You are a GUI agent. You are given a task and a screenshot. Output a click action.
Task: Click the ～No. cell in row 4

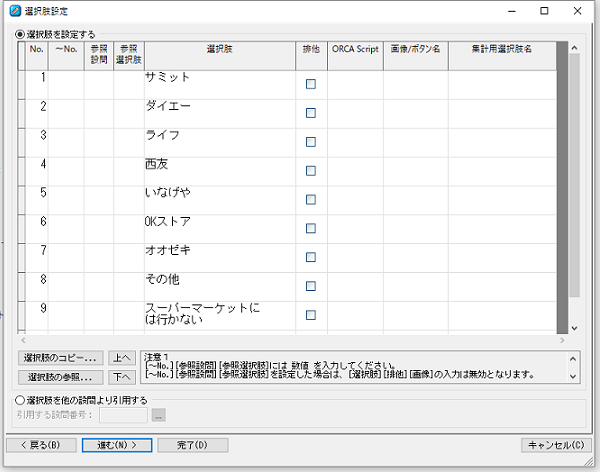tap(66, 171)
